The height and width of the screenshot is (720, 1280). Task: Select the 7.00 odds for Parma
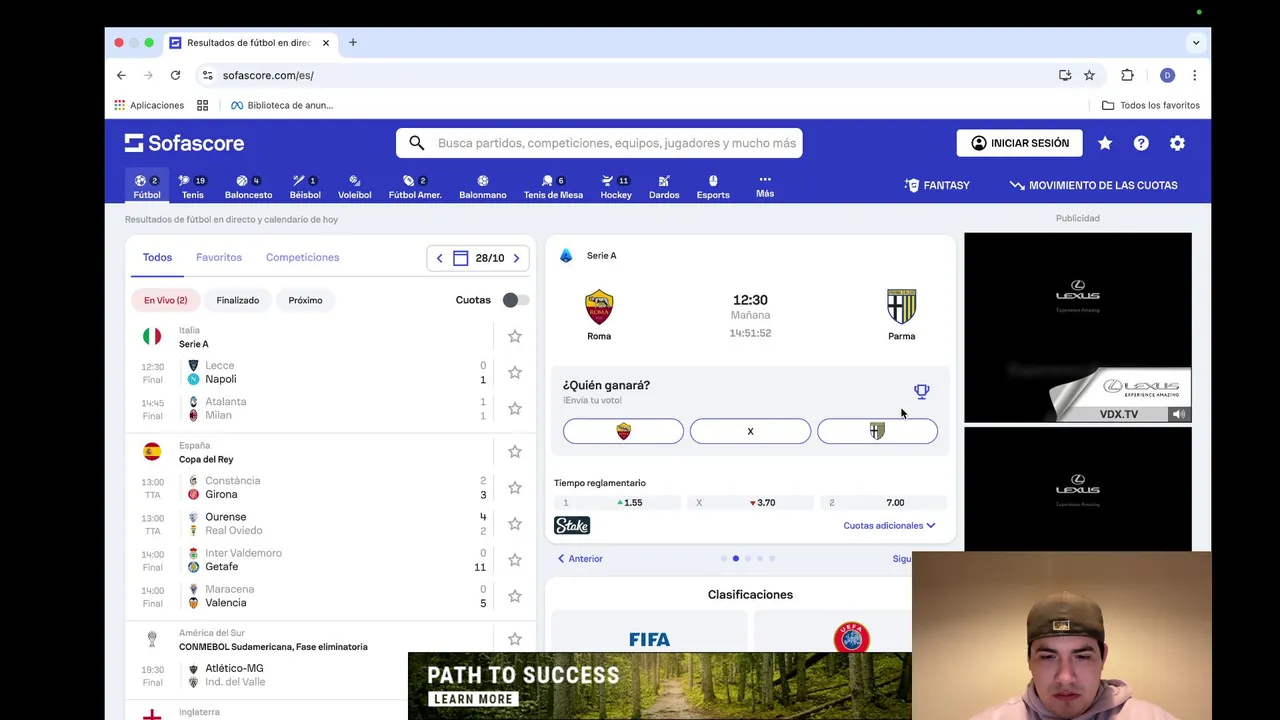point(883,503)
